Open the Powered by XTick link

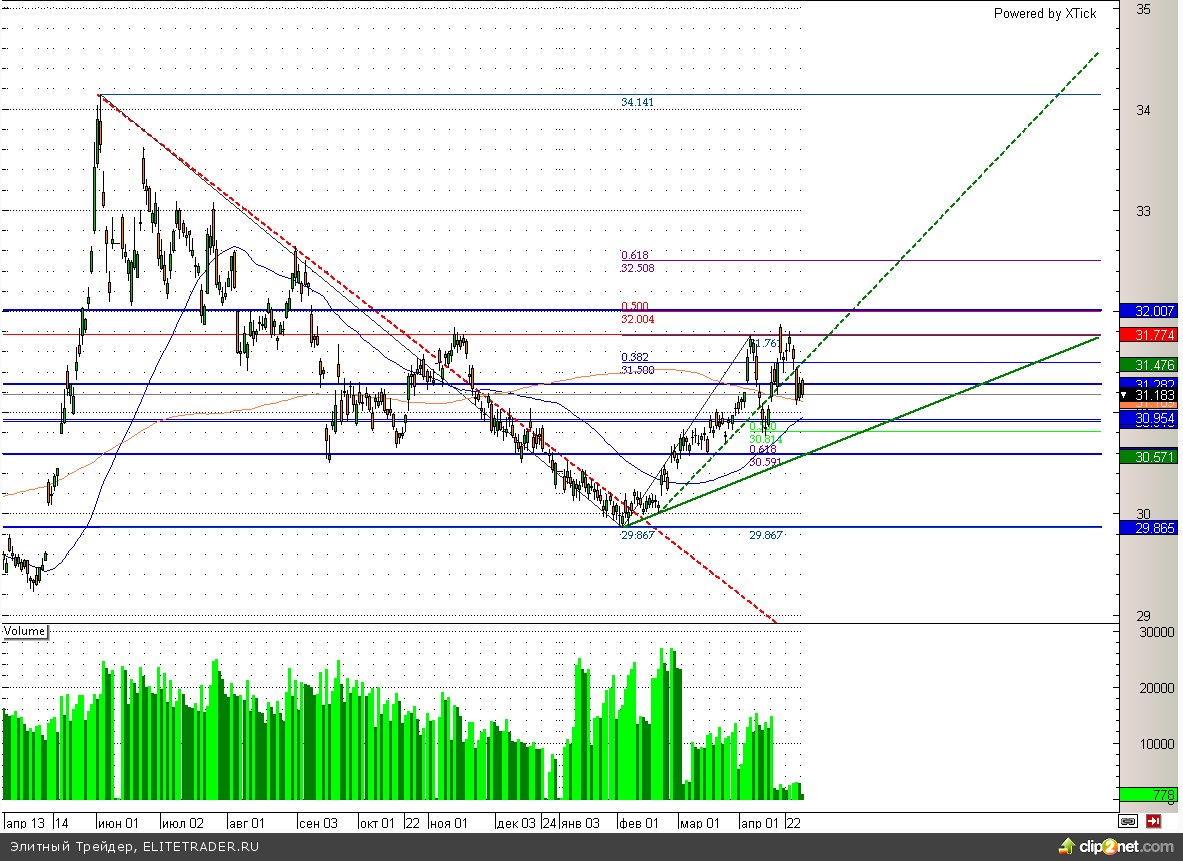1044,13
